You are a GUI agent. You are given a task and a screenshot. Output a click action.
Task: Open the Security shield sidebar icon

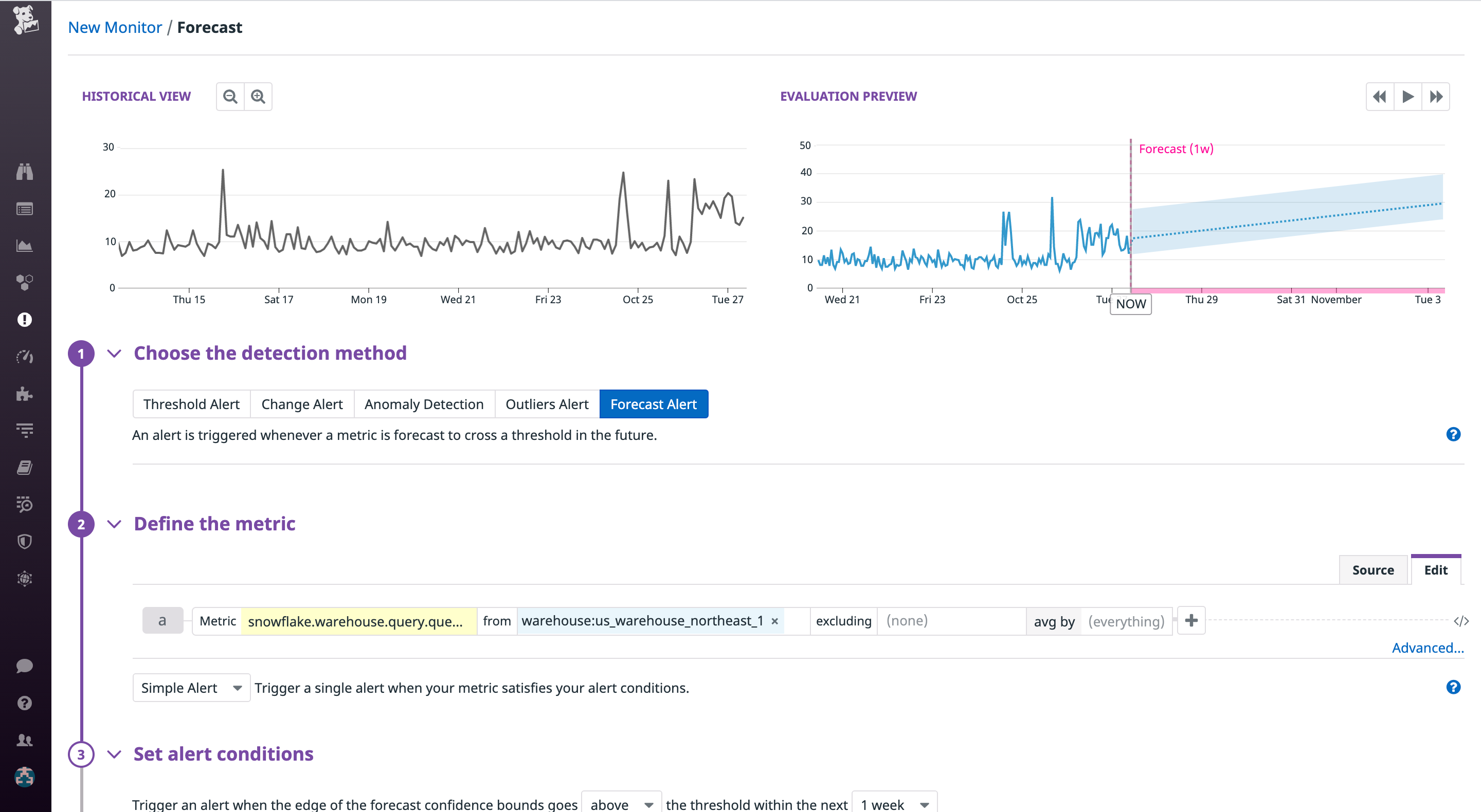click(x=25, y=541)
